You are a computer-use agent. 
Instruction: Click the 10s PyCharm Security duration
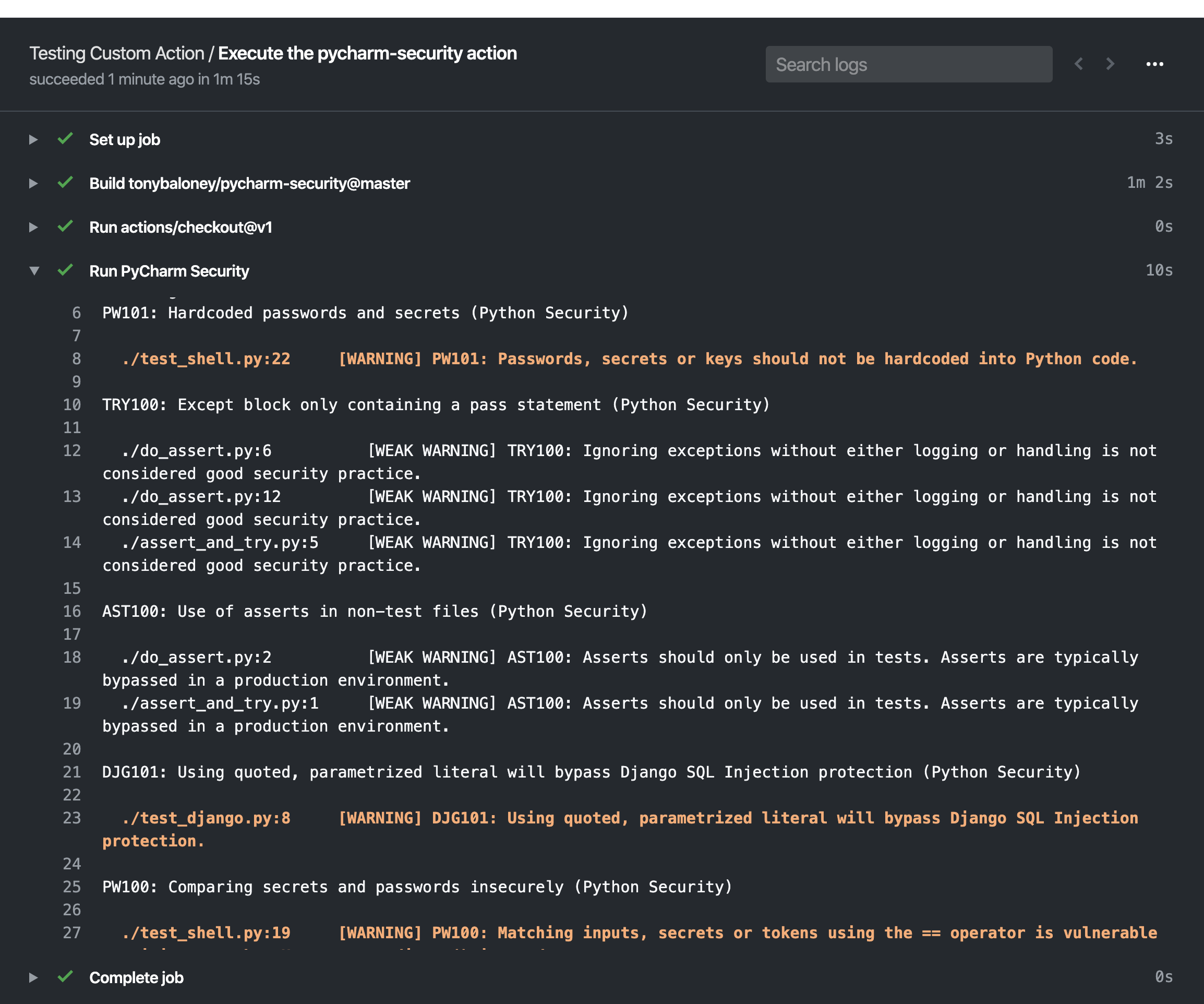1159,270
